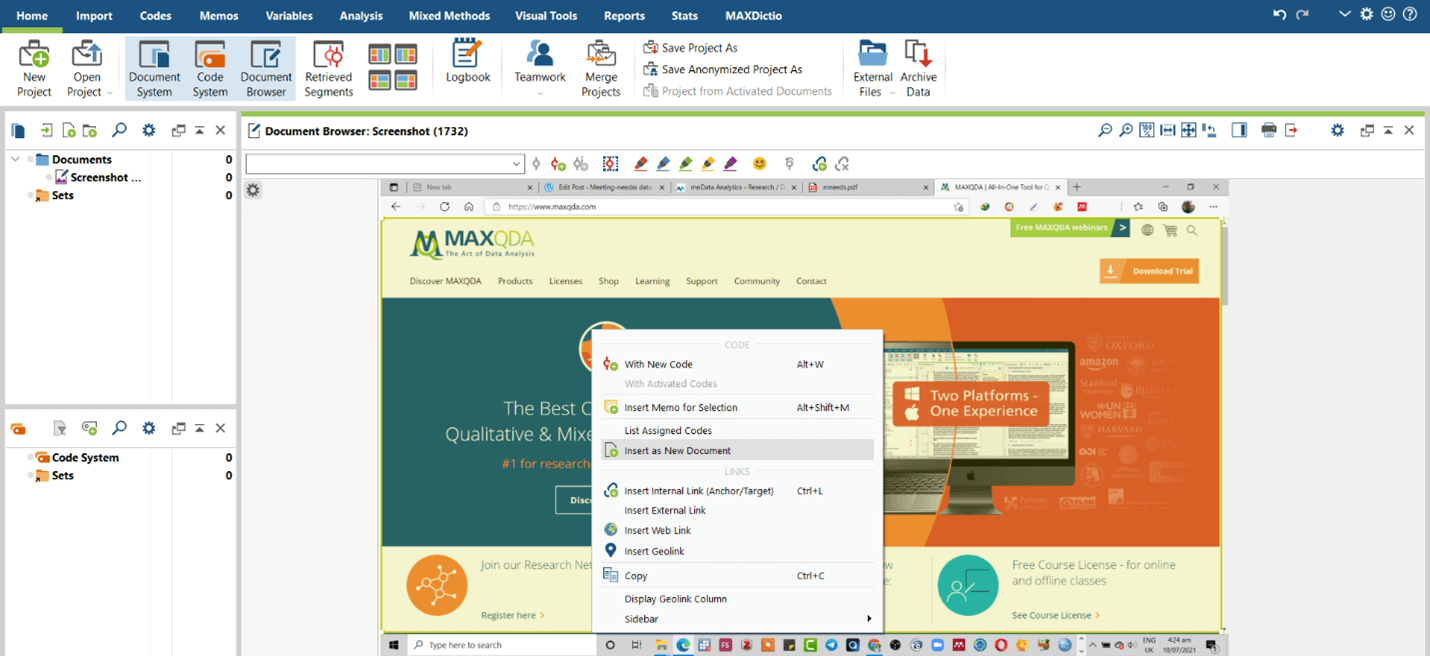
Task: Click the print icon in Document Browser
Action: click(1269, 130)
